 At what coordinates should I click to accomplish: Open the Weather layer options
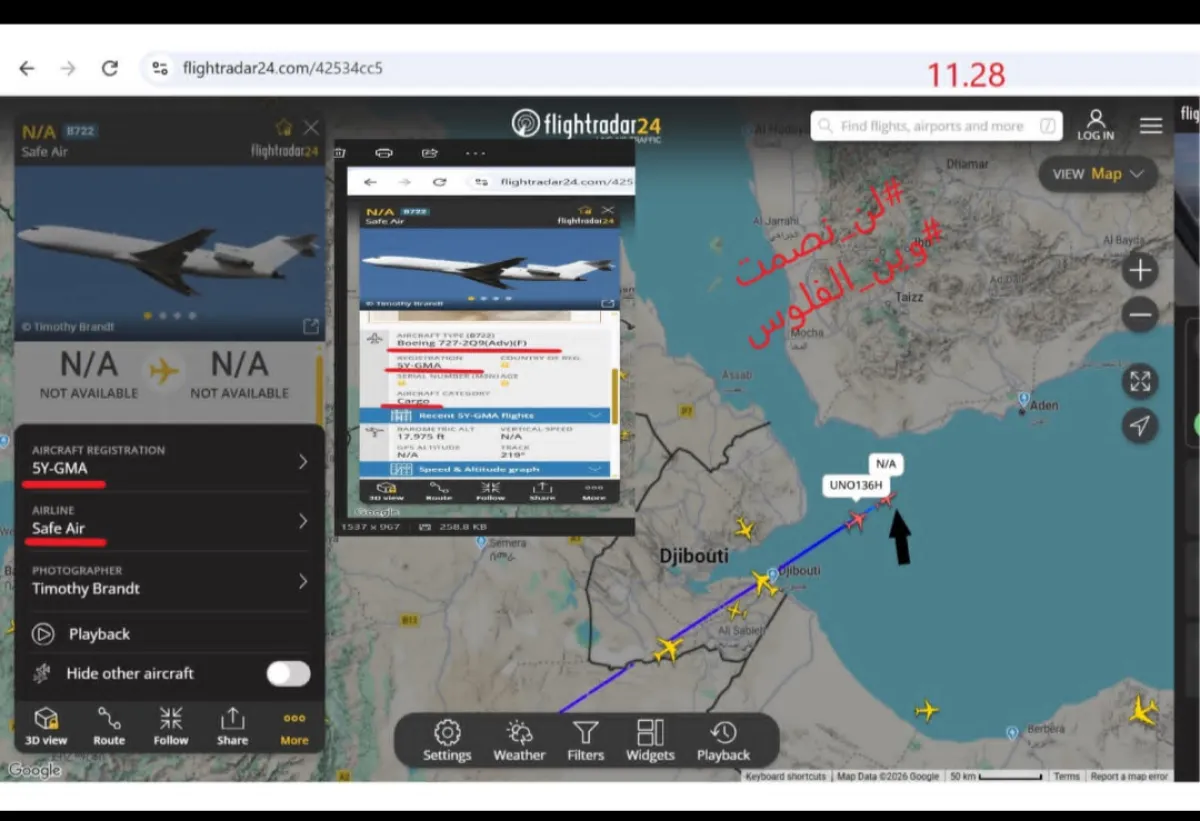[x=519, y=741]
